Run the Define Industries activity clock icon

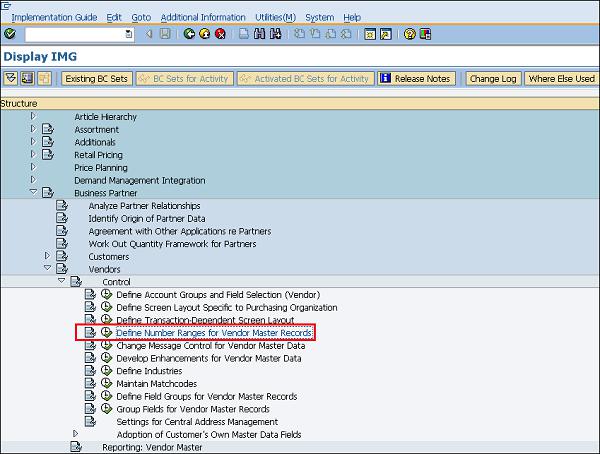click(x=105, y=371)
